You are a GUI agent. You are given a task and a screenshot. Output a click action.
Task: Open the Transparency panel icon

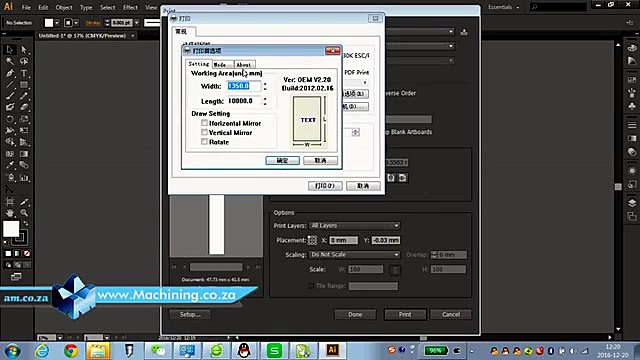[x=632, y=152]
